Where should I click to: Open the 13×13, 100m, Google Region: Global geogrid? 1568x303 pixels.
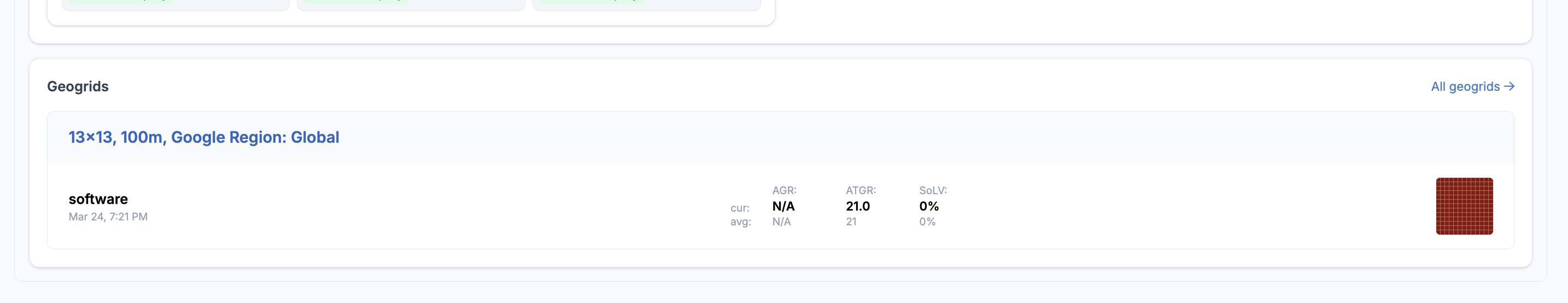(203, 137)
